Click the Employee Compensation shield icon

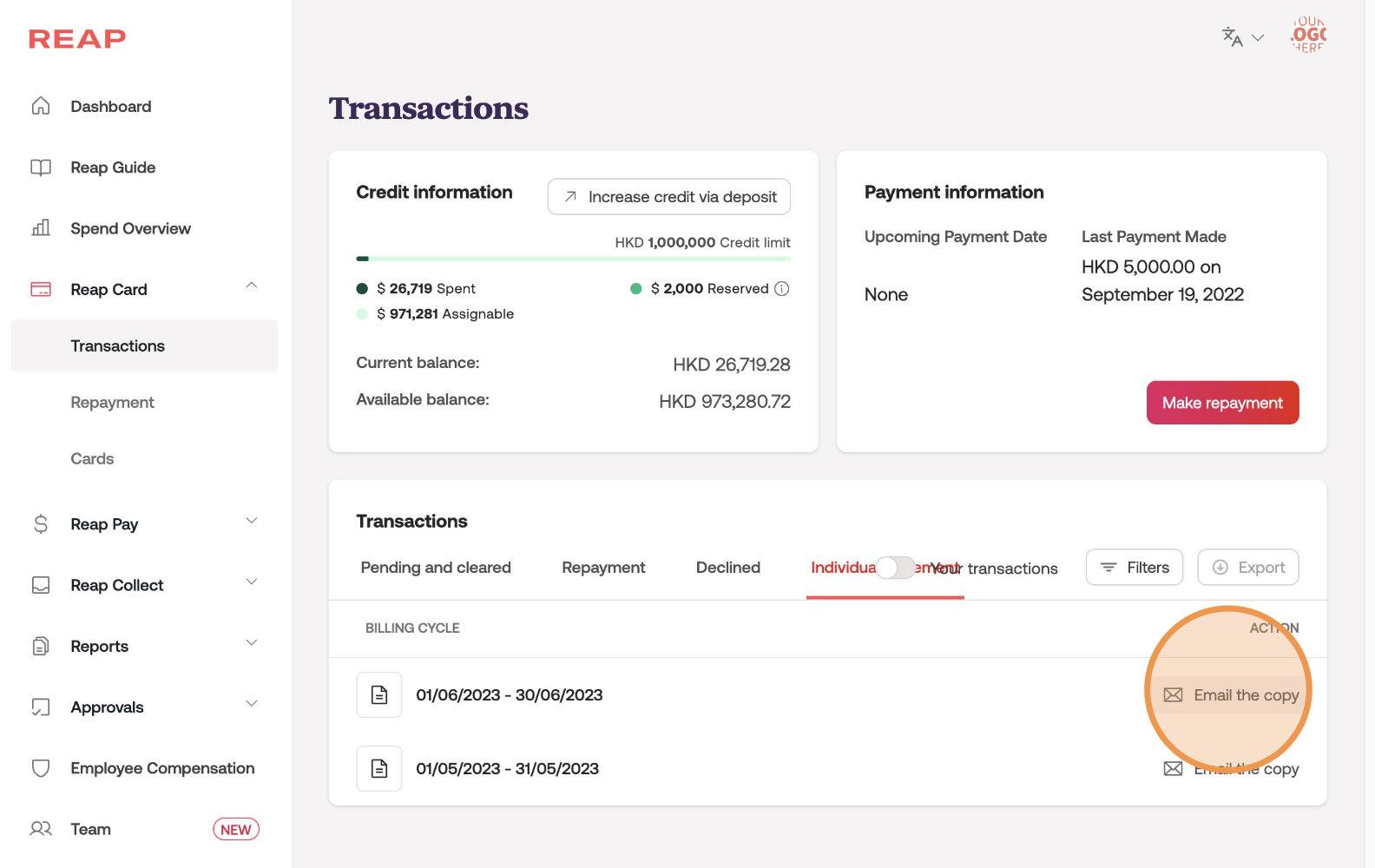point(41,768)
